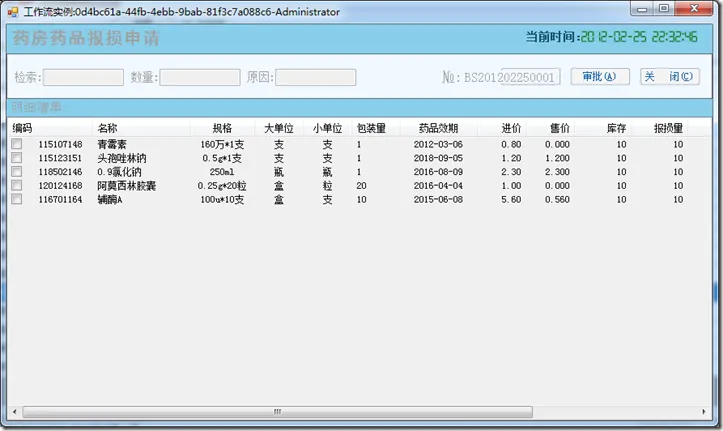Focus the 检索 search input field
Image resolution: width=723 pixels, height=431 pixels.
click(x=83, y=77)
